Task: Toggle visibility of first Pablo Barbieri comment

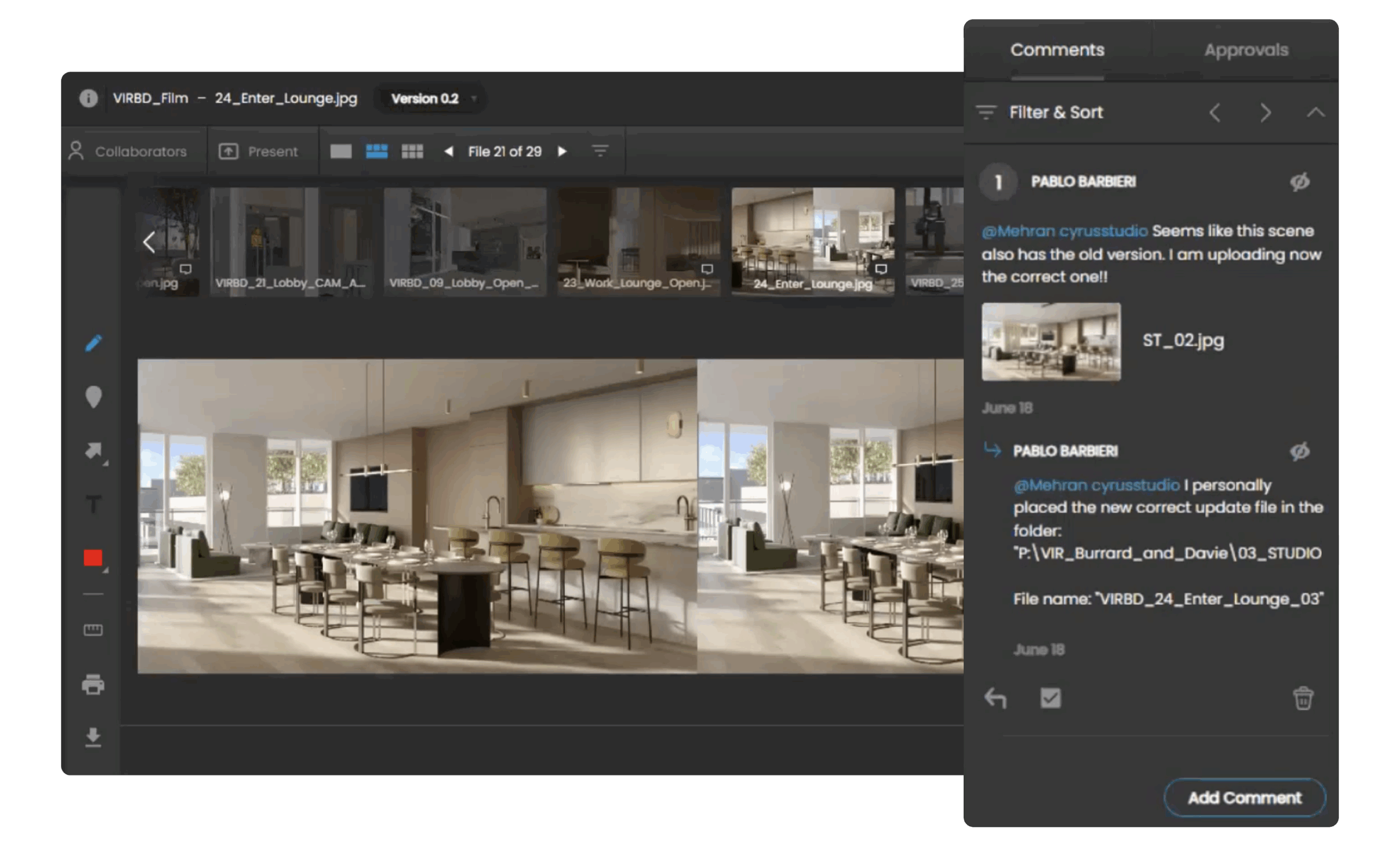Action: tap(1299, 182)
